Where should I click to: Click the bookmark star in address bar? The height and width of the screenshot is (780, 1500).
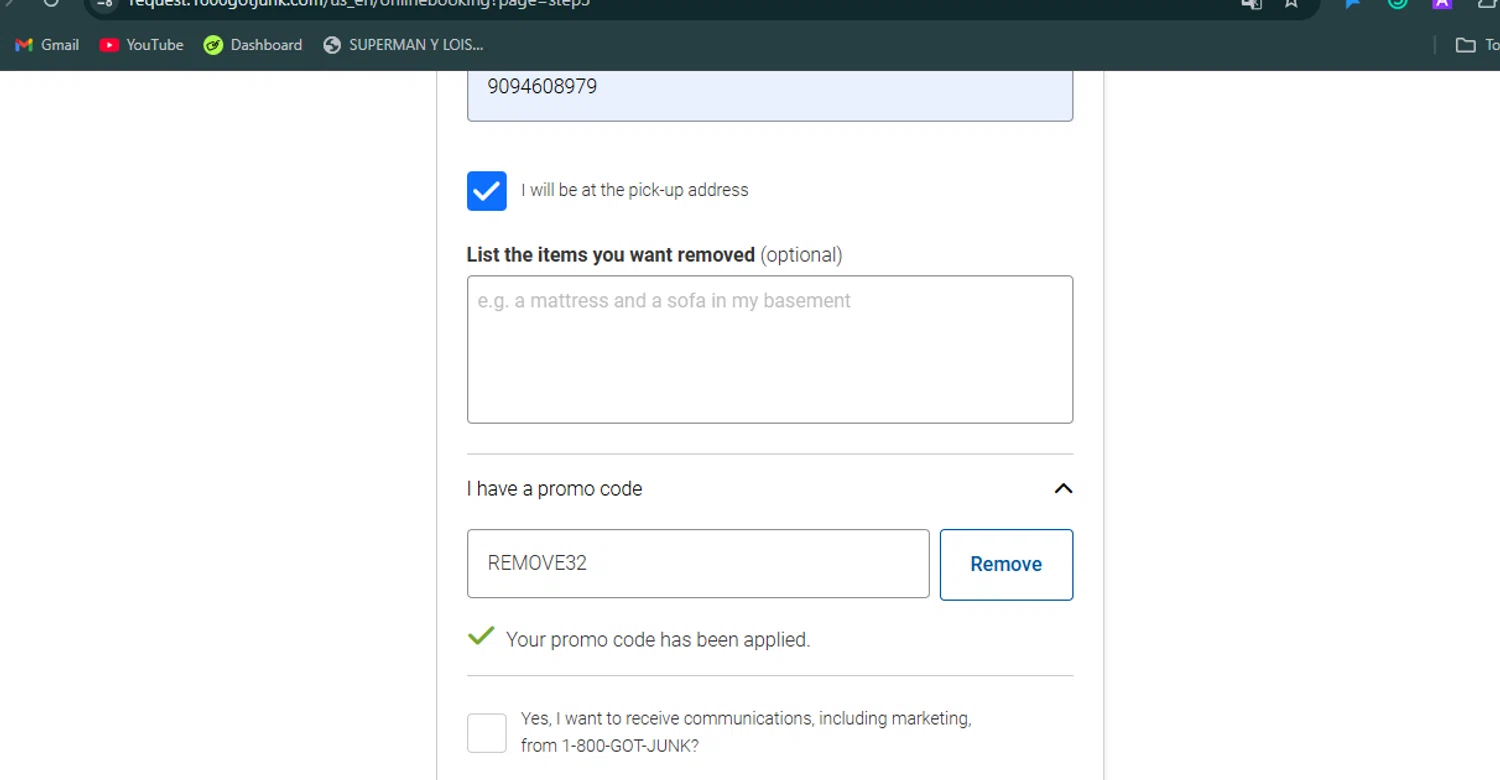point(1291,4)
